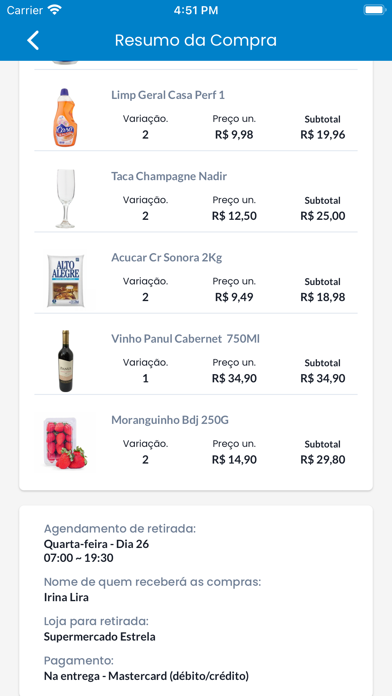Image resolution: width=392 pixels, height=696 pixels.
Task: Select the Moranguinho Bdj 250G title
Action: (170, 420)
